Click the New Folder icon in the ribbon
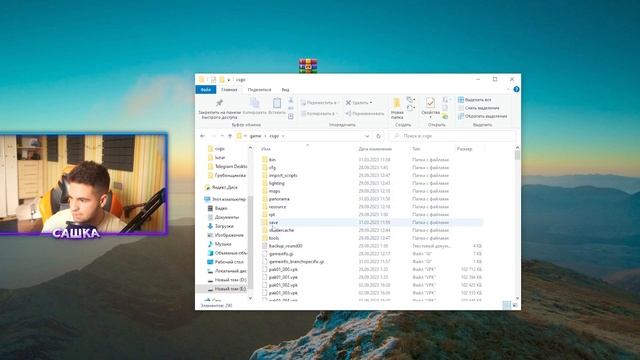 point(397,102)
